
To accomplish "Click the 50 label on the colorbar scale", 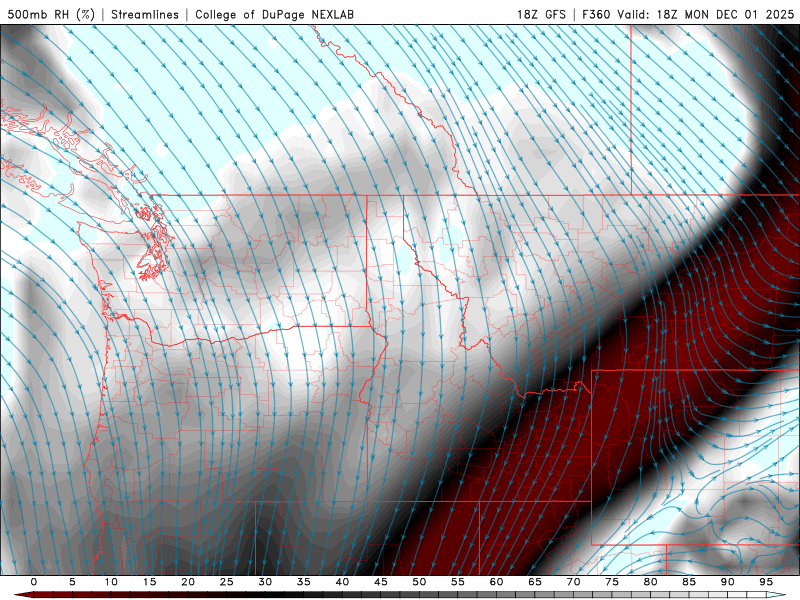I will [x=419, y=582].
